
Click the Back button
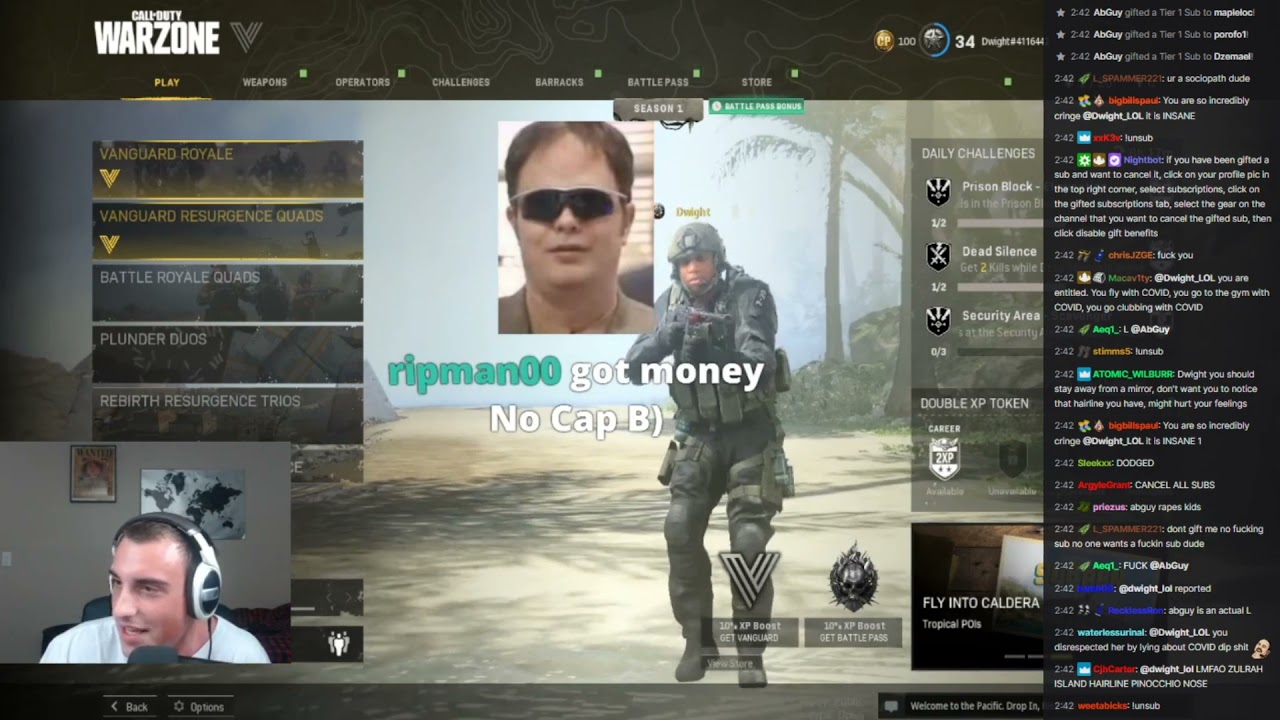point(129,707)
